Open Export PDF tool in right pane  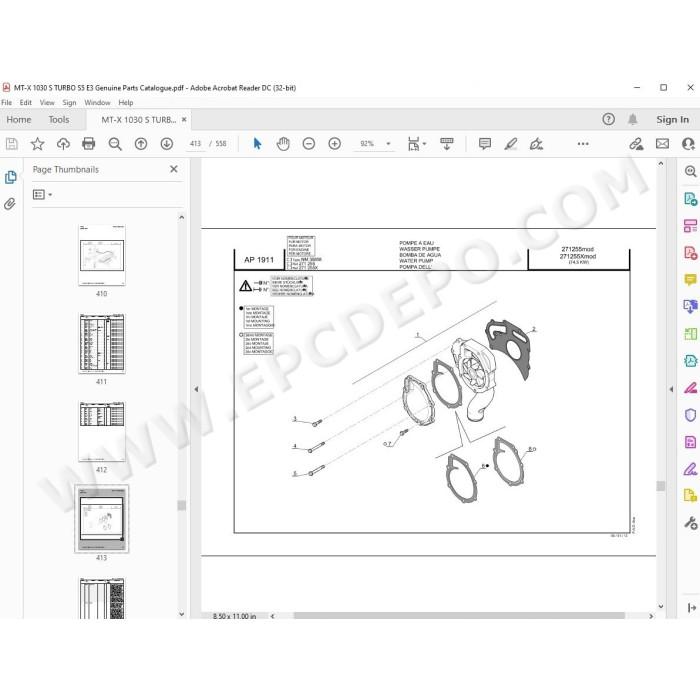click(690, 199)
